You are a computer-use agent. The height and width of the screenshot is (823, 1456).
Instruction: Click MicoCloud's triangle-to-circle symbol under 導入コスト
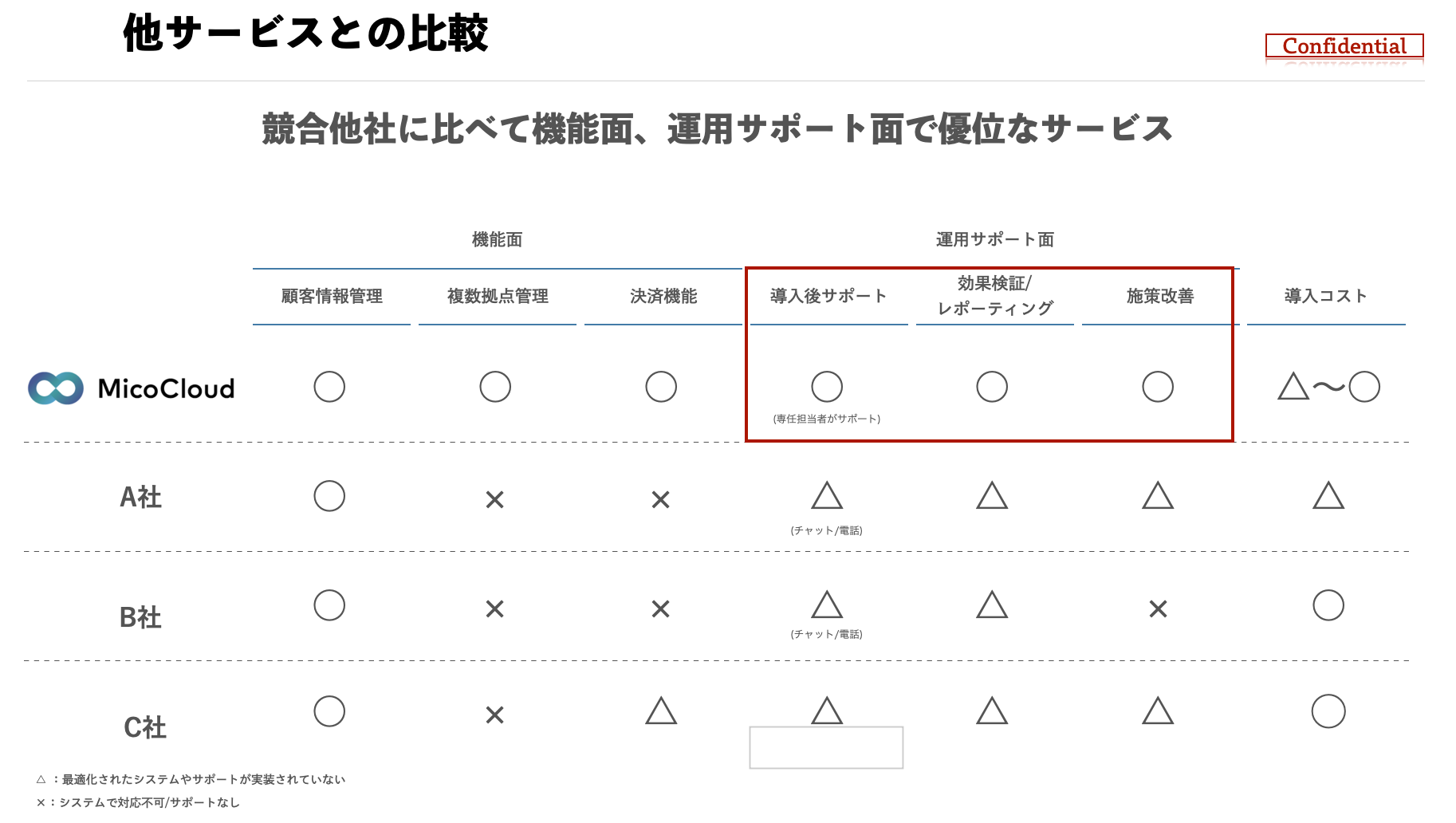coord(1328,387)
